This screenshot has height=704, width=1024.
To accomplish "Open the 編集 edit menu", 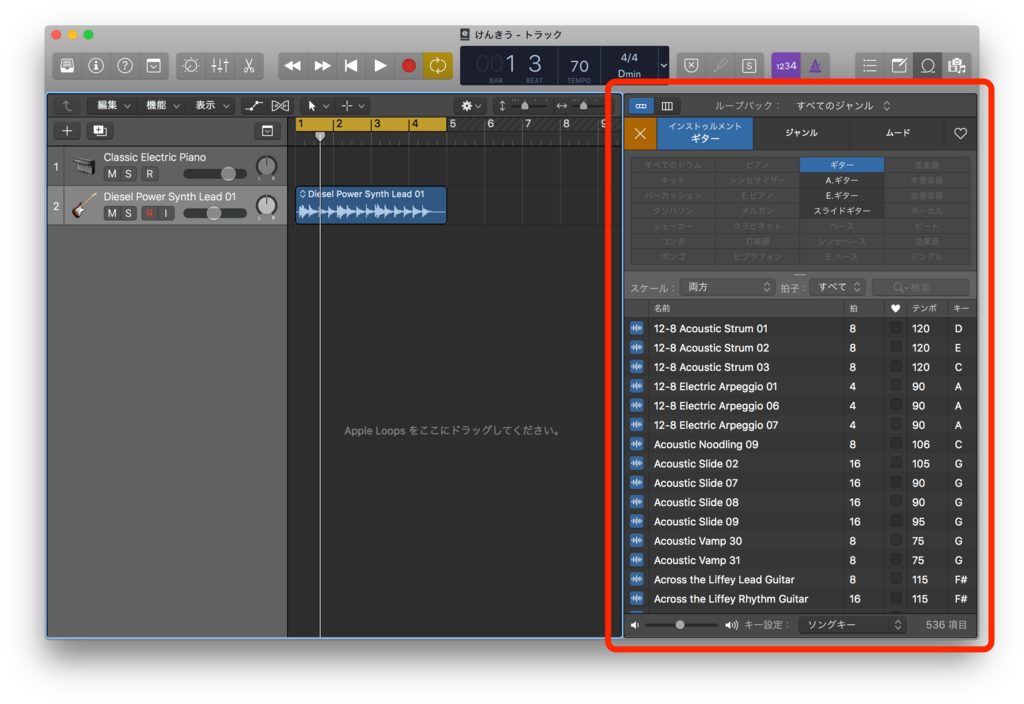I will (113, 105).
